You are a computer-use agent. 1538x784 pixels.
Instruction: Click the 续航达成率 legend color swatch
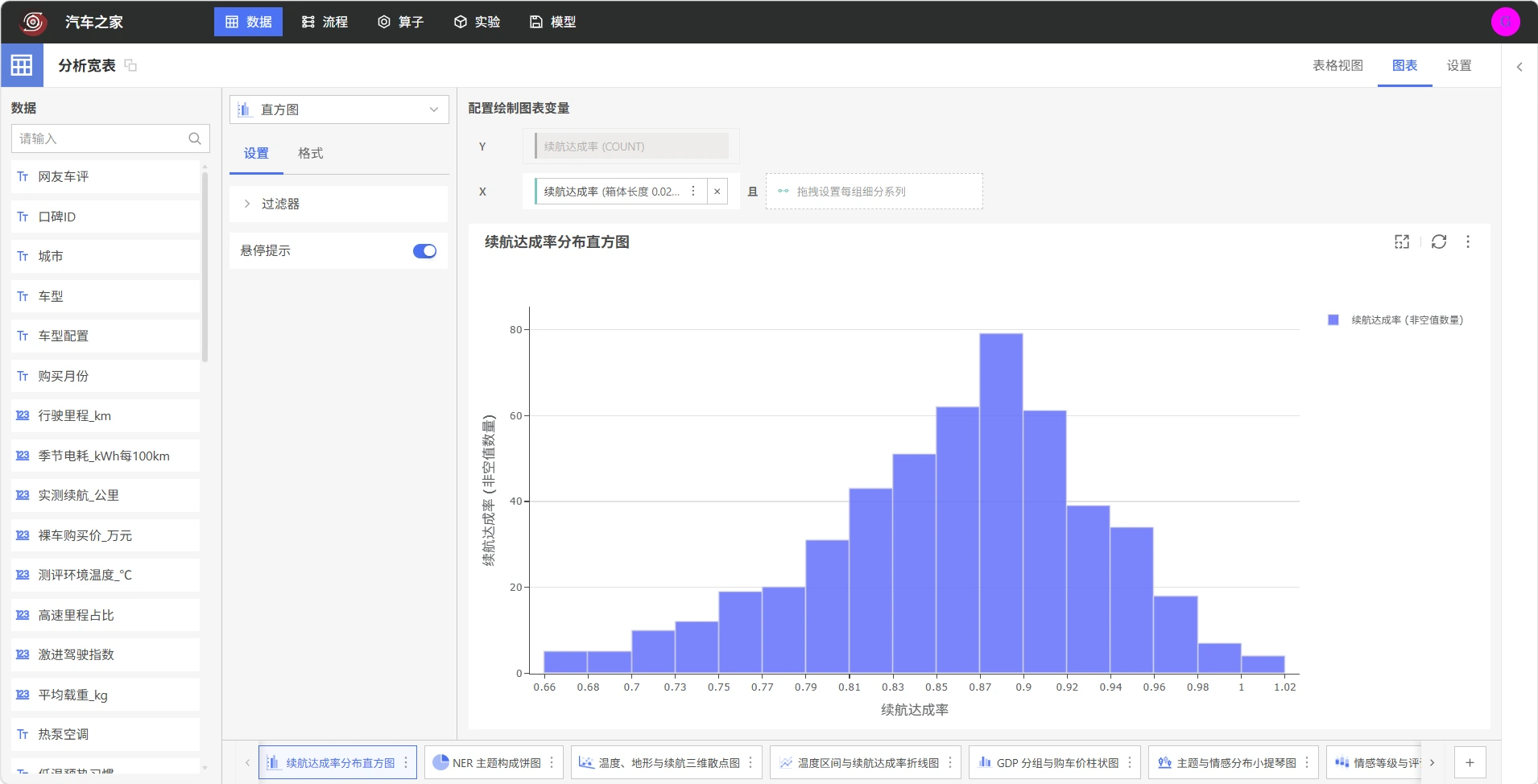pyautogui.click(x=1333, y=320)
